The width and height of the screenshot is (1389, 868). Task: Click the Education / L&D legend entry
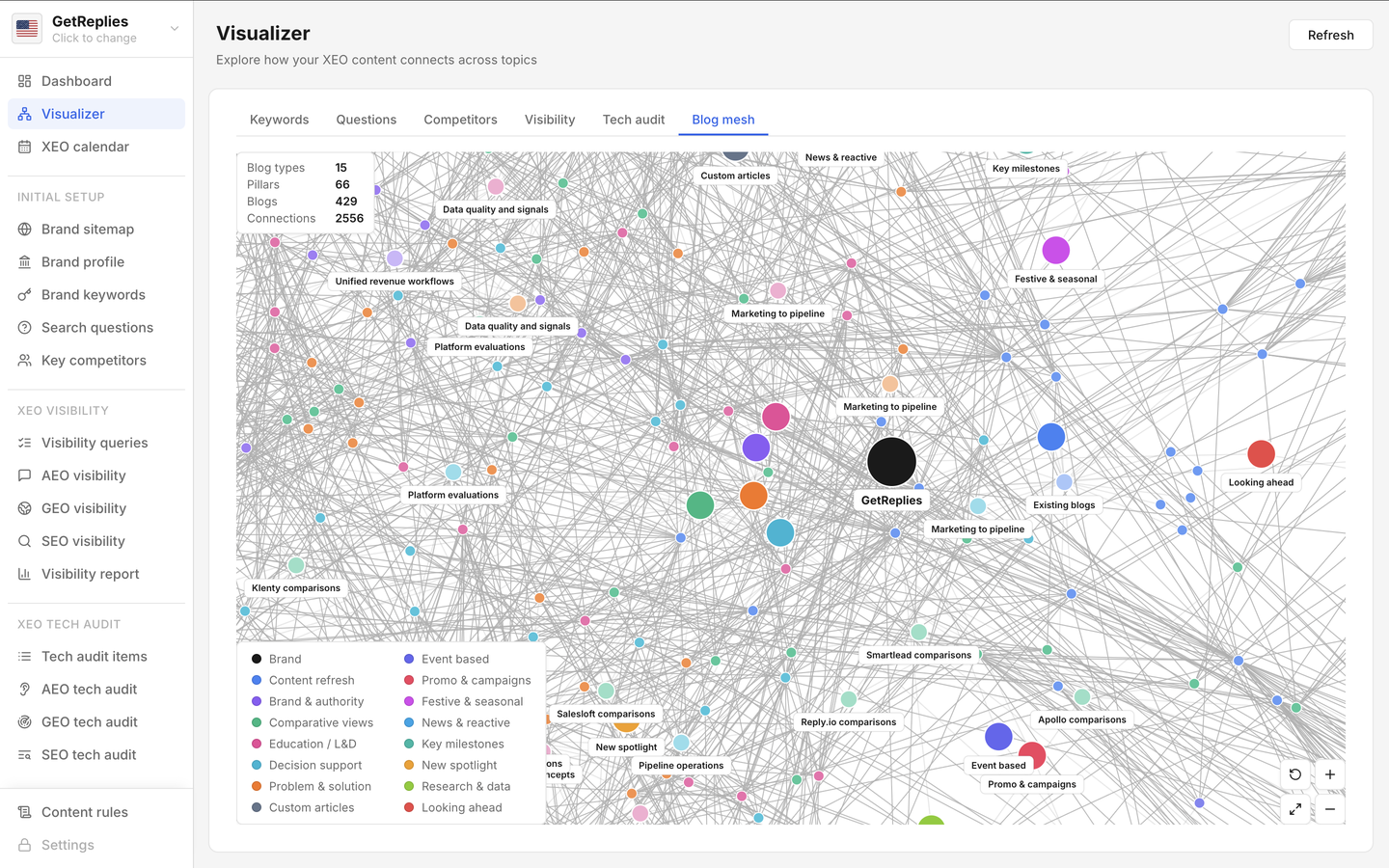(304, 744)
